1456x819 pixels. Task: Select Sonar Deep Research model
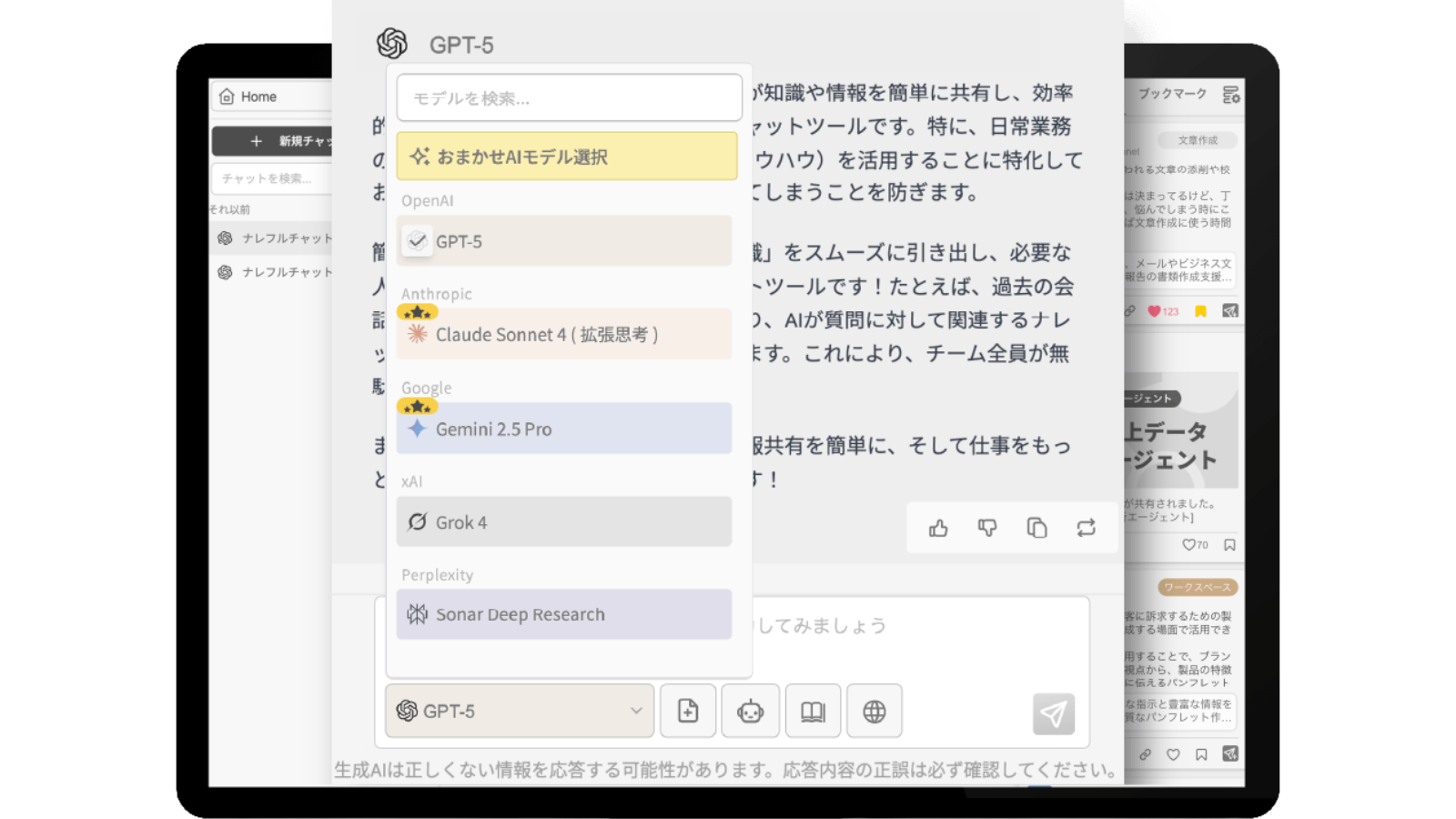pyautogui.click(x=564, y=614)
